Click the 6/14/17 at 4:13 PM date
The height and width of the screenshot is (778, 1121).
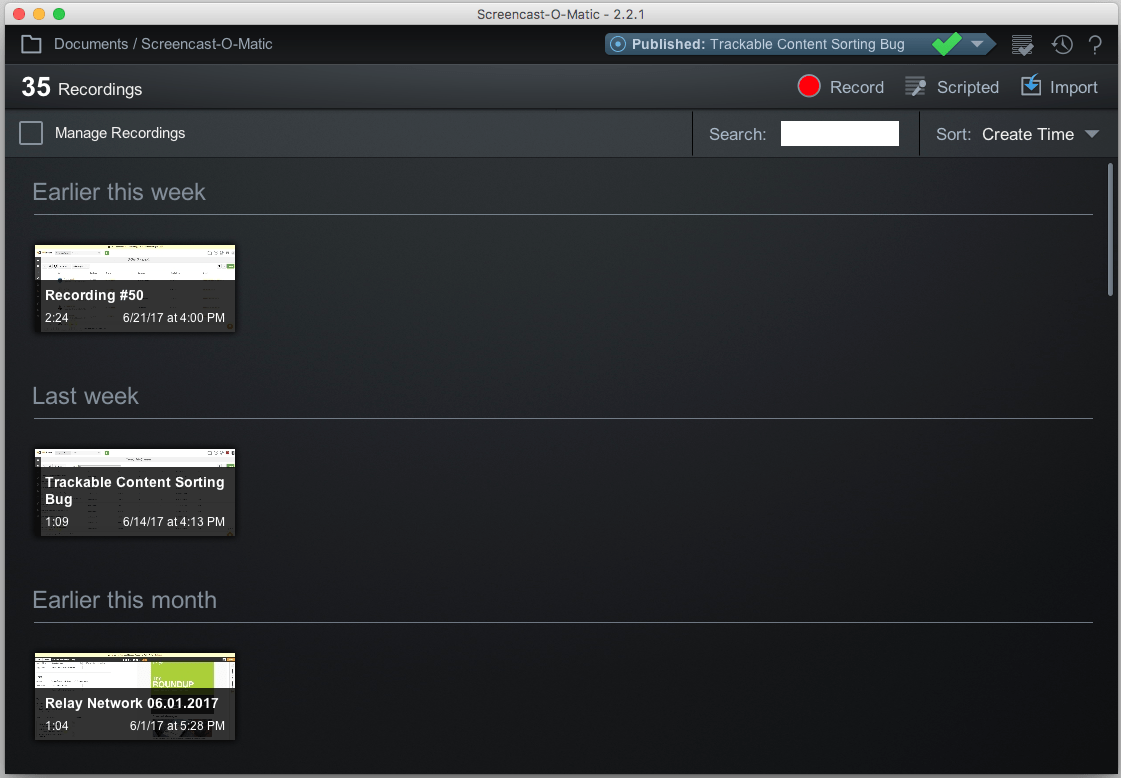click(x=174, y=522)
